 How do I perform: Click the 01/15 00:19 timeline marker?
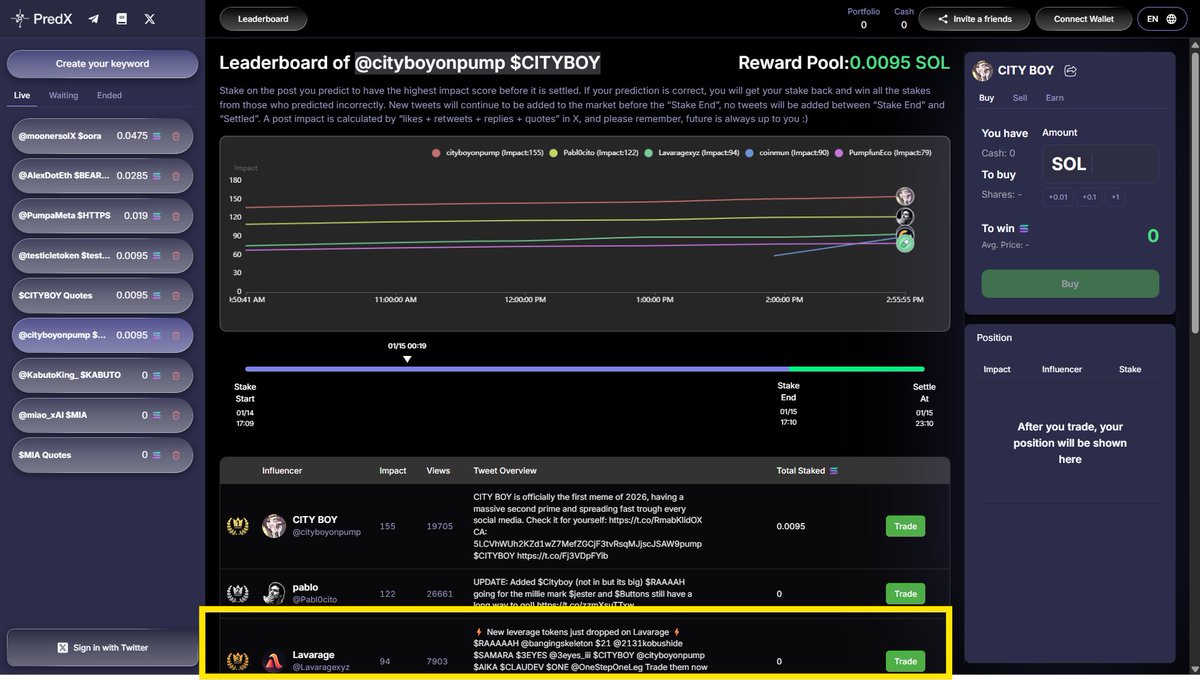coord(406,353)
